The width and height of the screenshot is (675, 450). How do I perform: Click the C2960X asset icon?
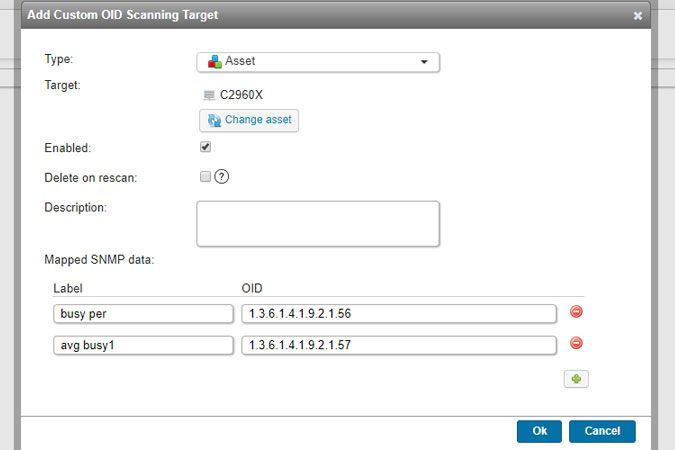[209, 95]
